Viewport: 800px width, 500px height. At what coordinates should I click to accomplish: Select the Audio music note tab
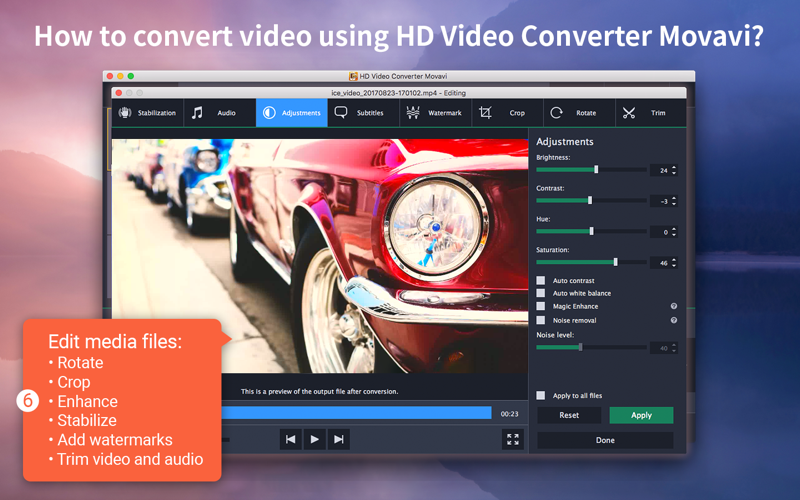(214, 113)
